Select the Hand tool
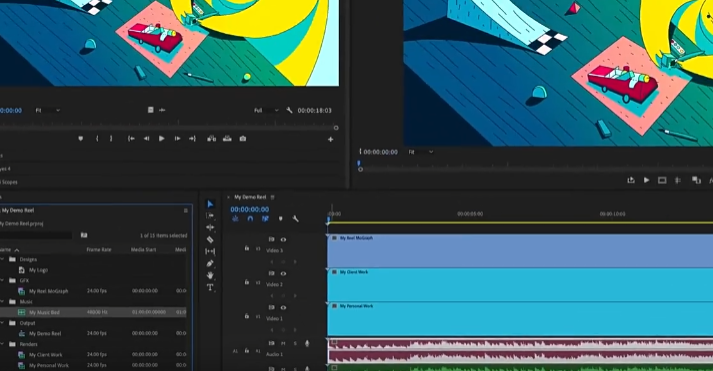 (x=210, y=275)
